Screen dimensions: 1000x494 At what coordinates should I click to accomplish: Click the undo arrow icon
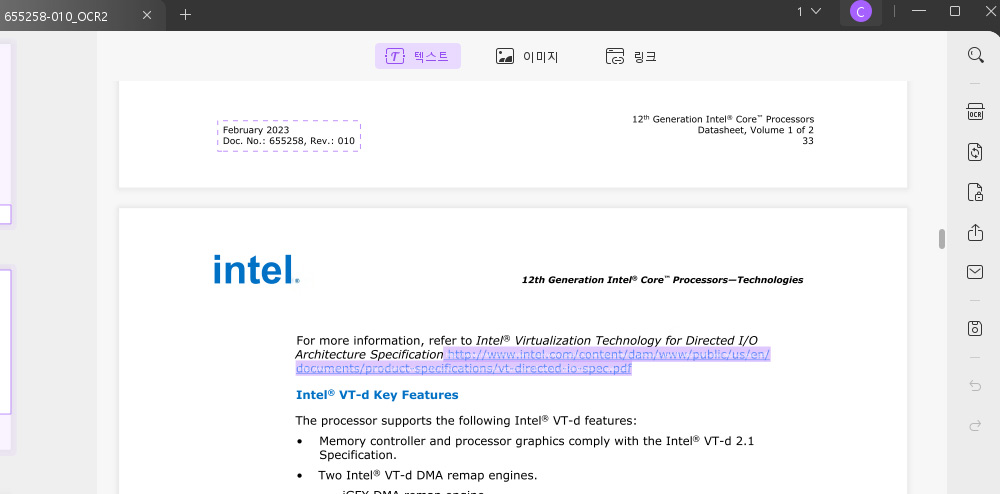tap(975, 386)
